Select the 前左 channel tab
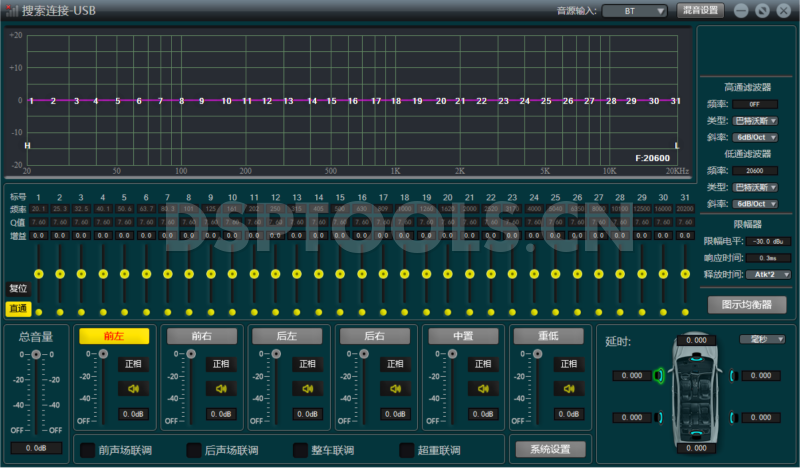This screenshot has height=468, width=800. coord(114,336)
